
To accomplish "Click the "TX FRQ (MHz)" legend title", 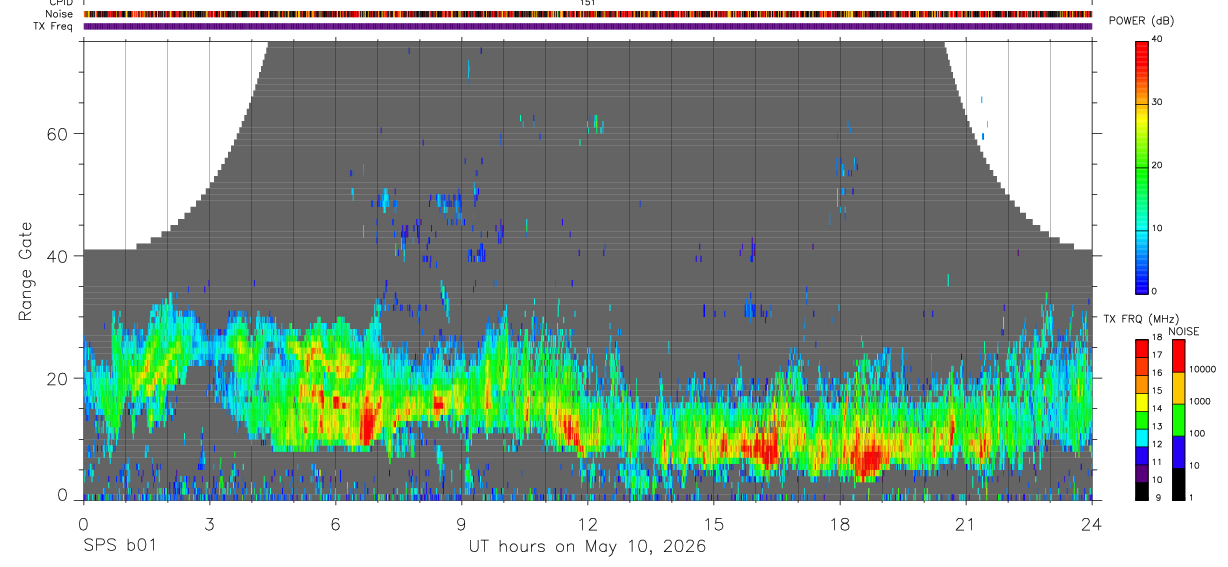I will tap(1142, 318).
